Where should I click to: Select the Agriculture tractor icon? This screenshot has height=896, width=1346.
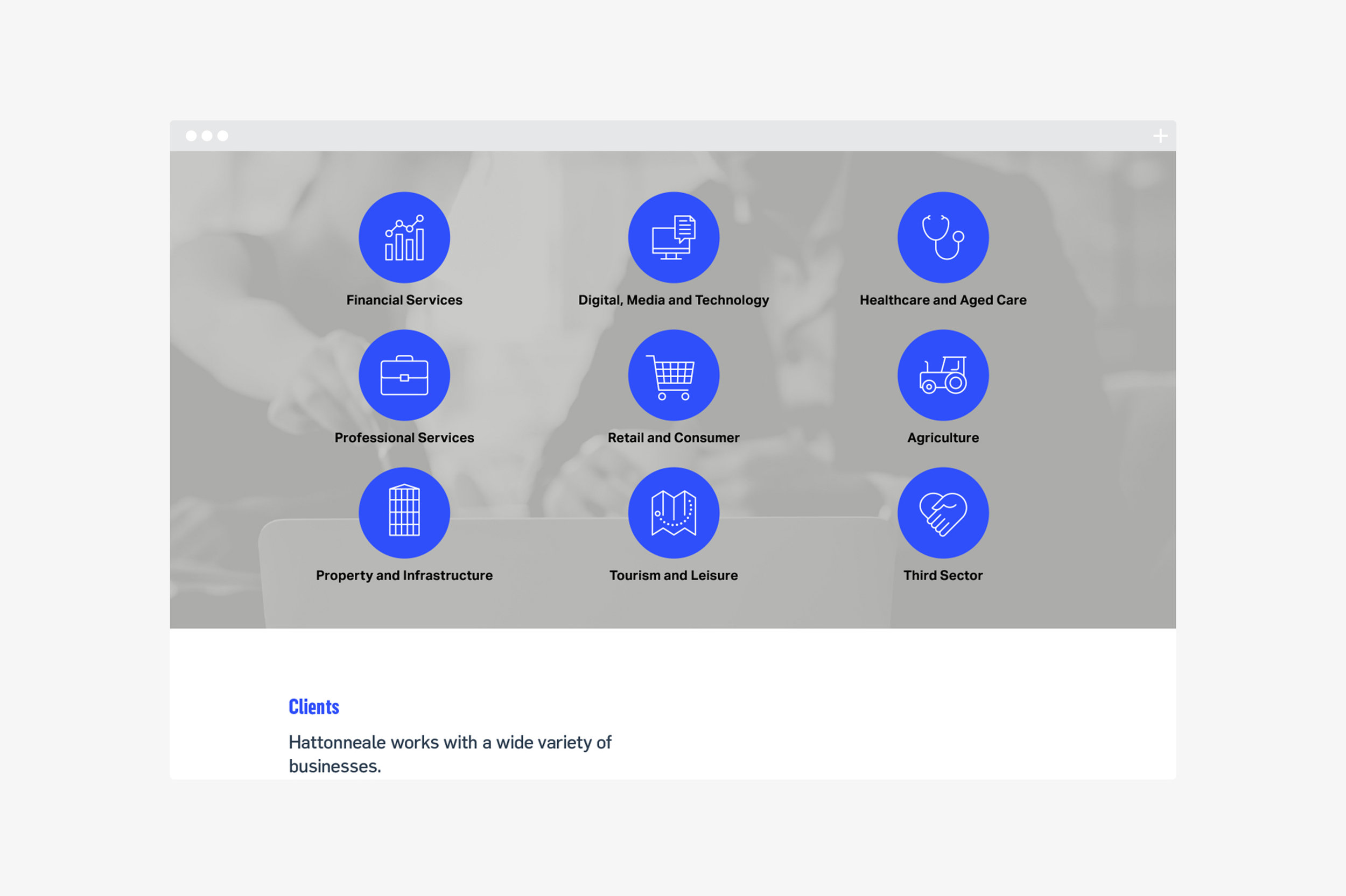click(x=943, y=375)
